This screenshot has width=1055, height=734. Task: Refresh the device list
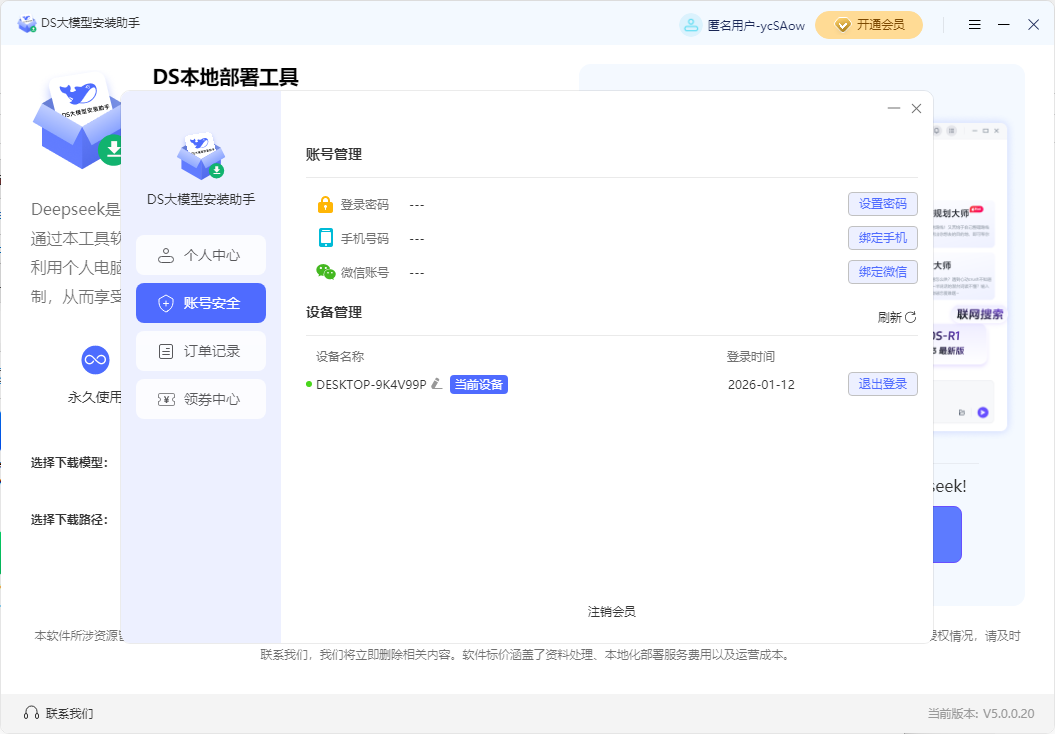tap(897, 317)
